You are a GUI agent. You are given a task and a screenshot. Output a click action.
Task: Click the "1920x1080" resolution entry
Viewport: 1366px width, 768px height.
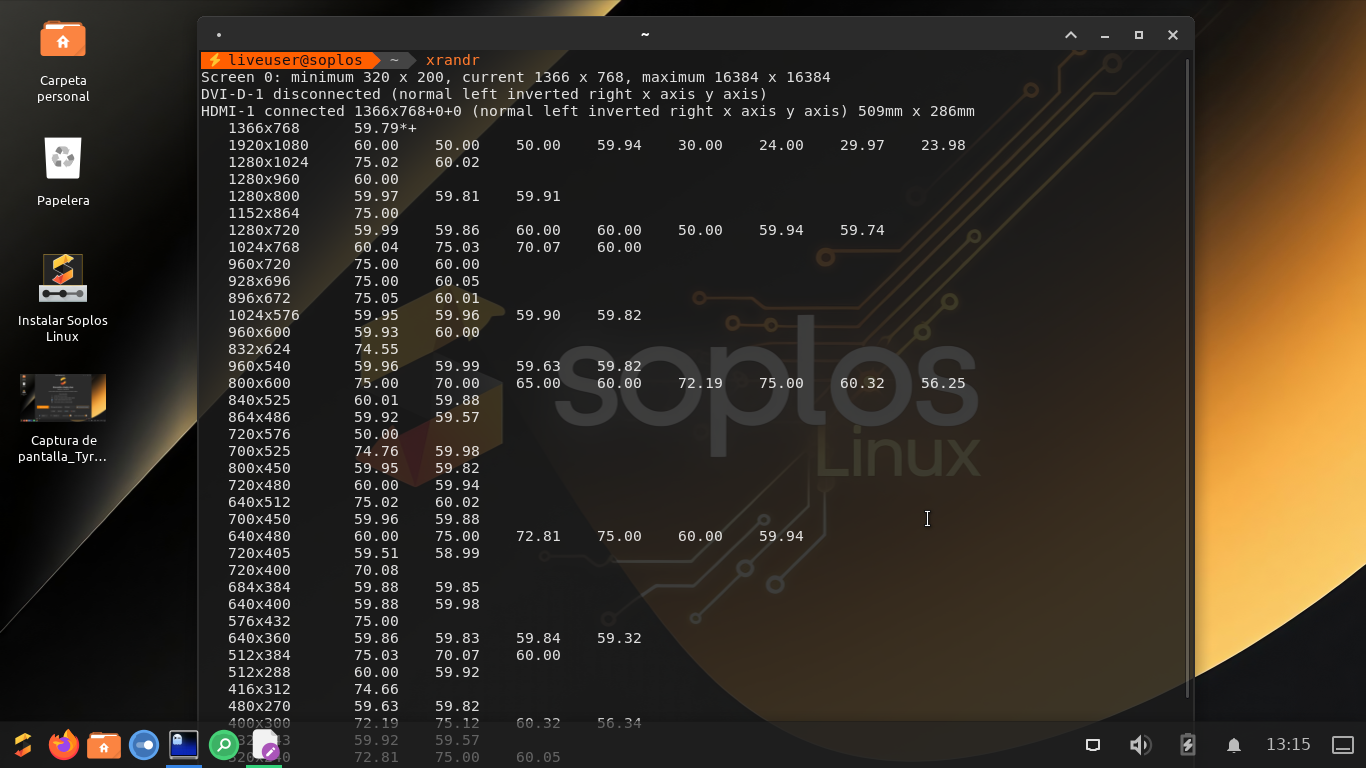coord(269,145)
